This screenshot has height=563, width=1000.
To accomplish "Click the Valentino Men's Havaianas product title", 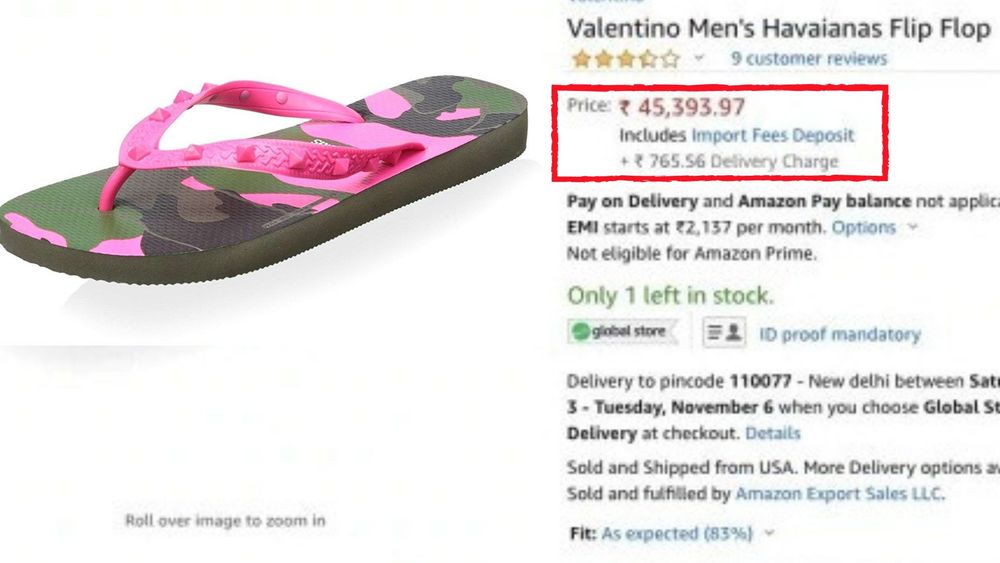I will (x=778, y=28).
